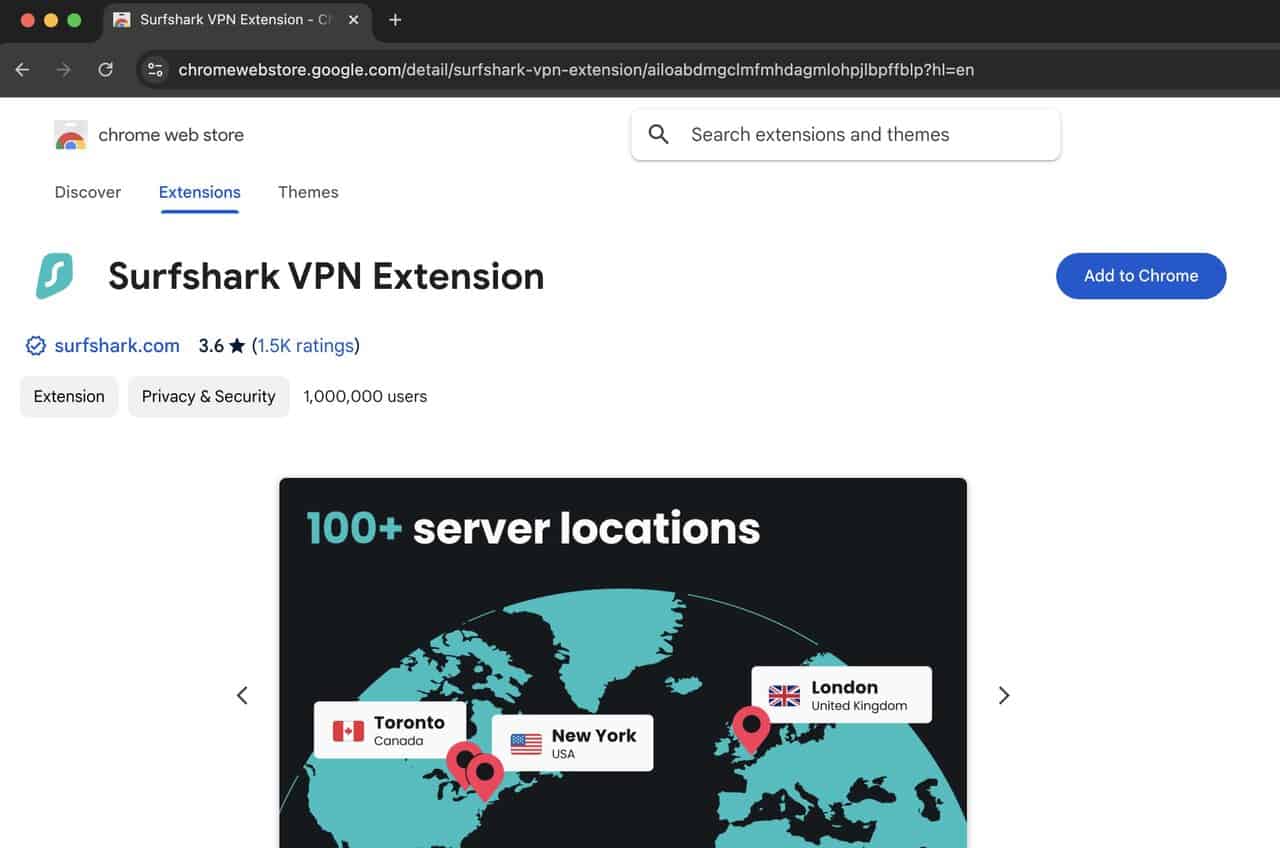Open the surfshark.com publisher link
1280x848 pixels.
click(117, 346)
